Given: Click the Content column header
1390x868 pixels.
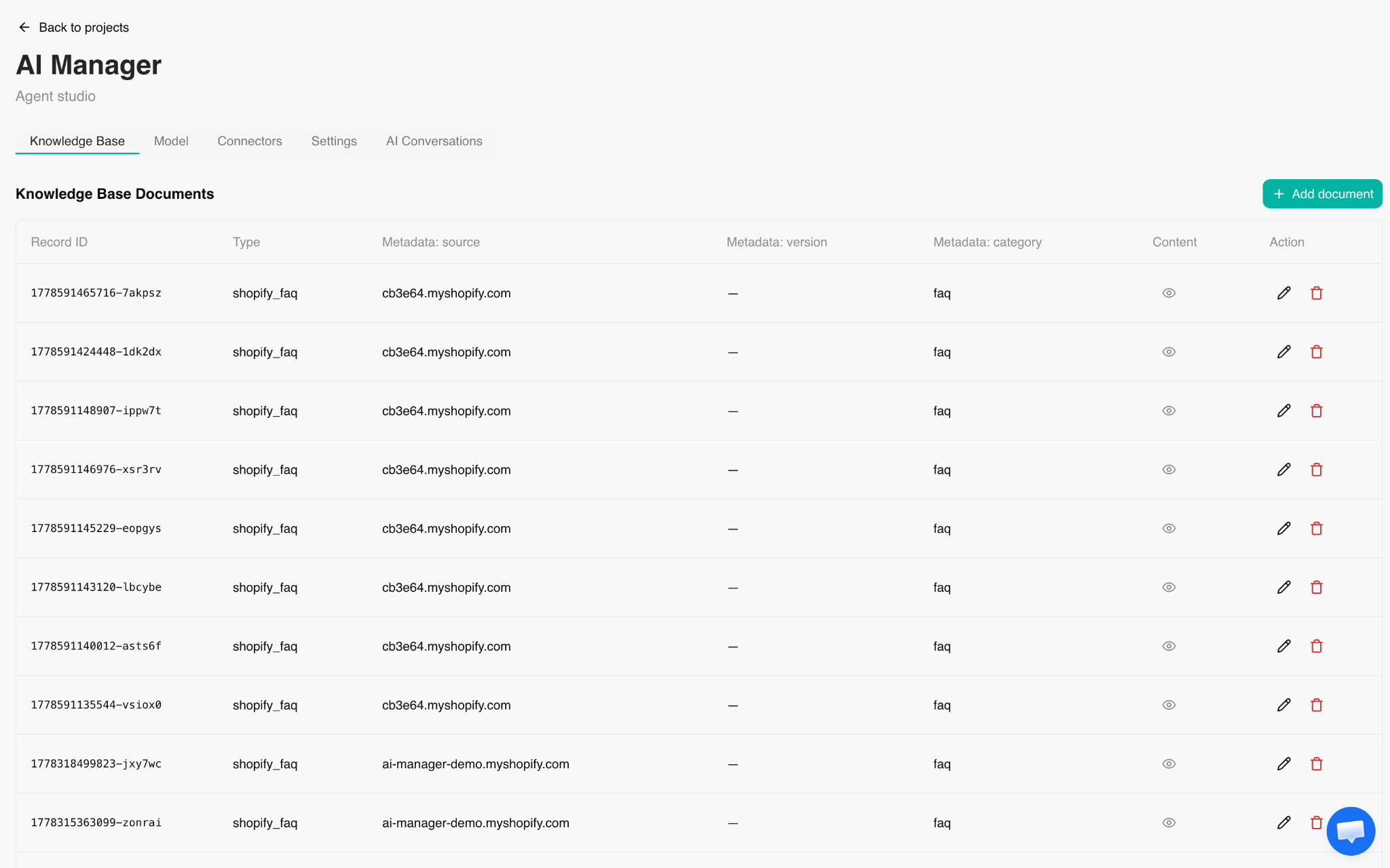Looking at the screenshot, I should pos(1174,242).
